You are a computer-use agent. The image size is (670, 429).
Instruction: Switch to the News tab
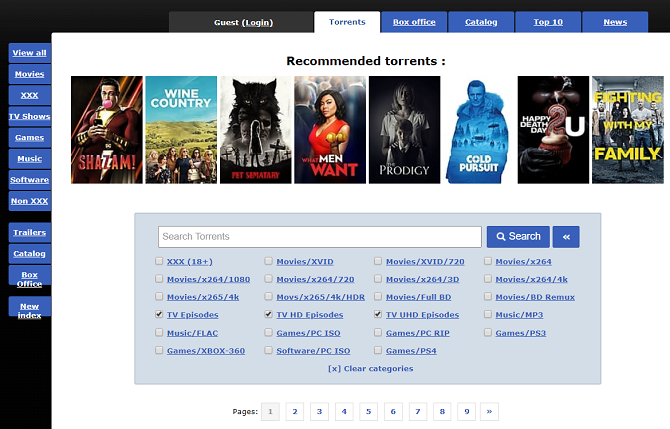615,22
